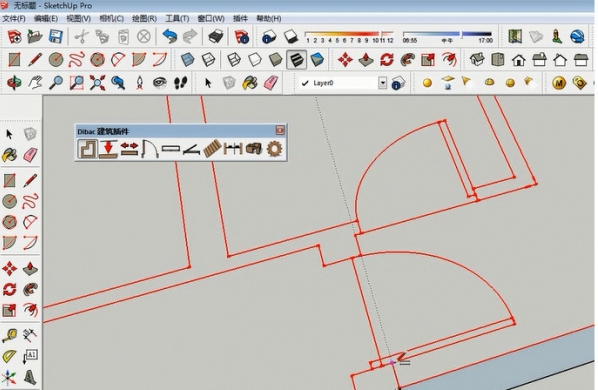The width and height of the screenshot is (598, 390).
Task: Select Axes tool in left toolbar
Action: [x=9, y=377]
